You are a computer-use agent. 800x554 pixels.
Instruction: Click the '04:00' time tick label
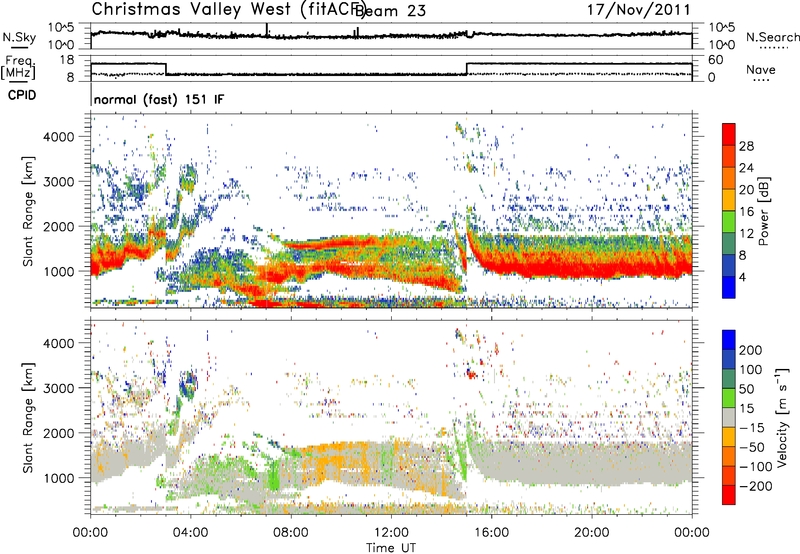tap(190, 533)
